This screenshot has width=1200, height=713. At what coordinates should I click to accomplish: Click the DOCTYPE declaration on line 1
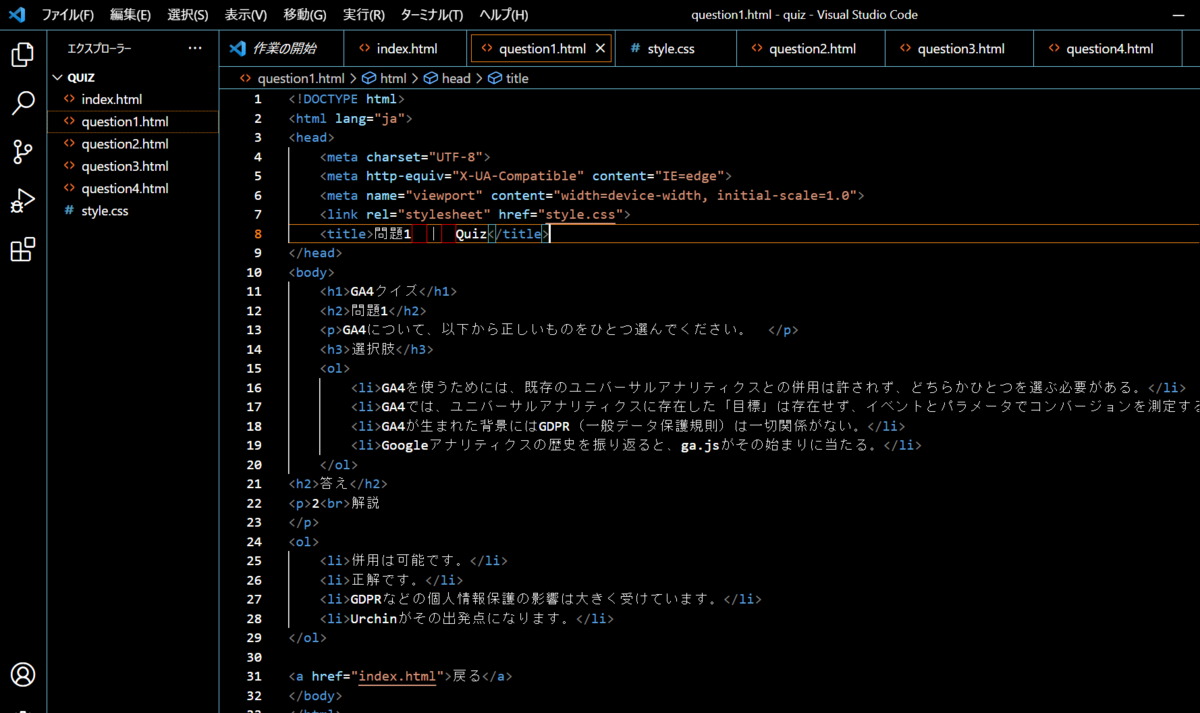(346, 99)
